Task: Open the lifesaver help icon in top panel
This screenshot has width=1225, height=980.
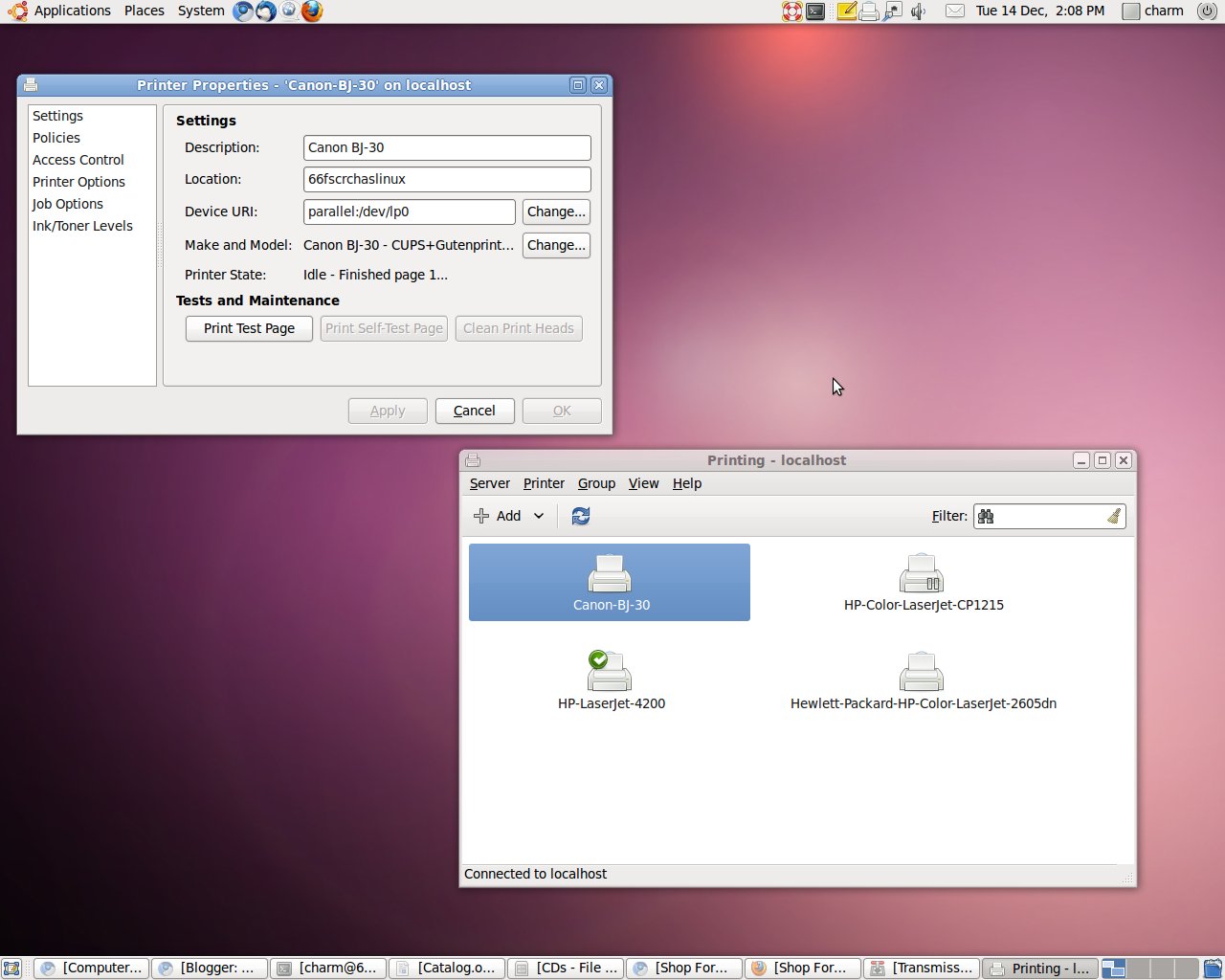Action: (792, 11)
